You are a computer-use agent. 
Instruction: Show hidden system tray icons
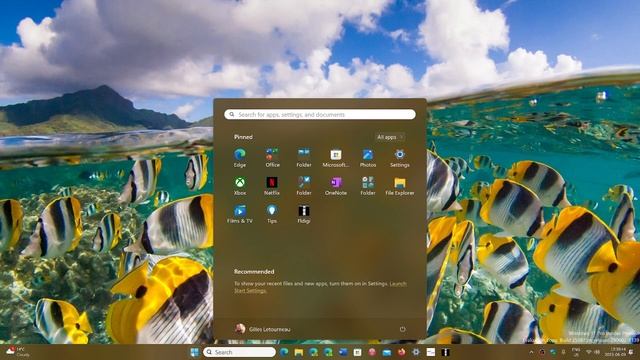tap(531, 352)
